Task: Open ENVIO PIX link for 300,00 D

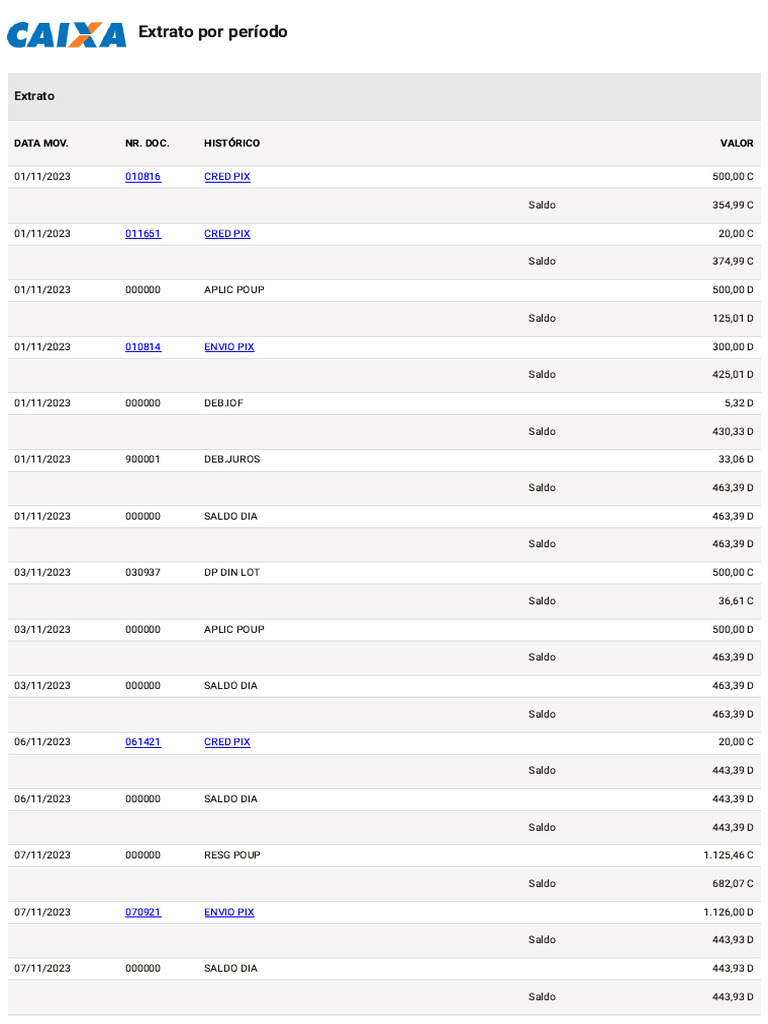Action: pos(229,347)
